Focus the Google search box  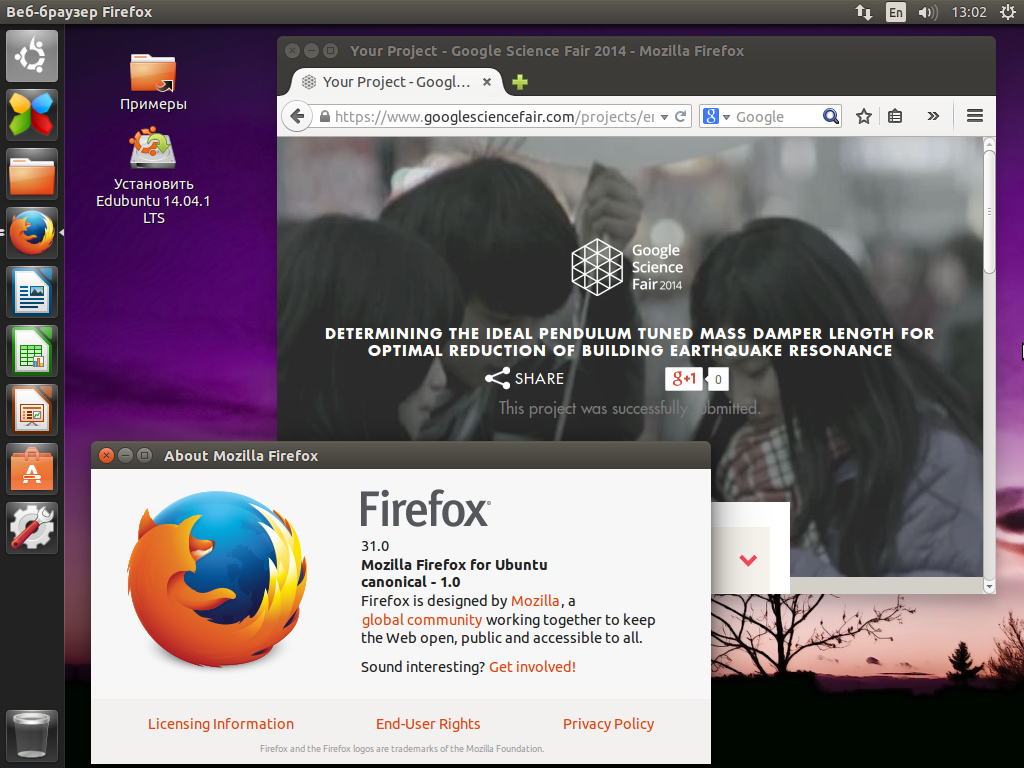point(777,117)
